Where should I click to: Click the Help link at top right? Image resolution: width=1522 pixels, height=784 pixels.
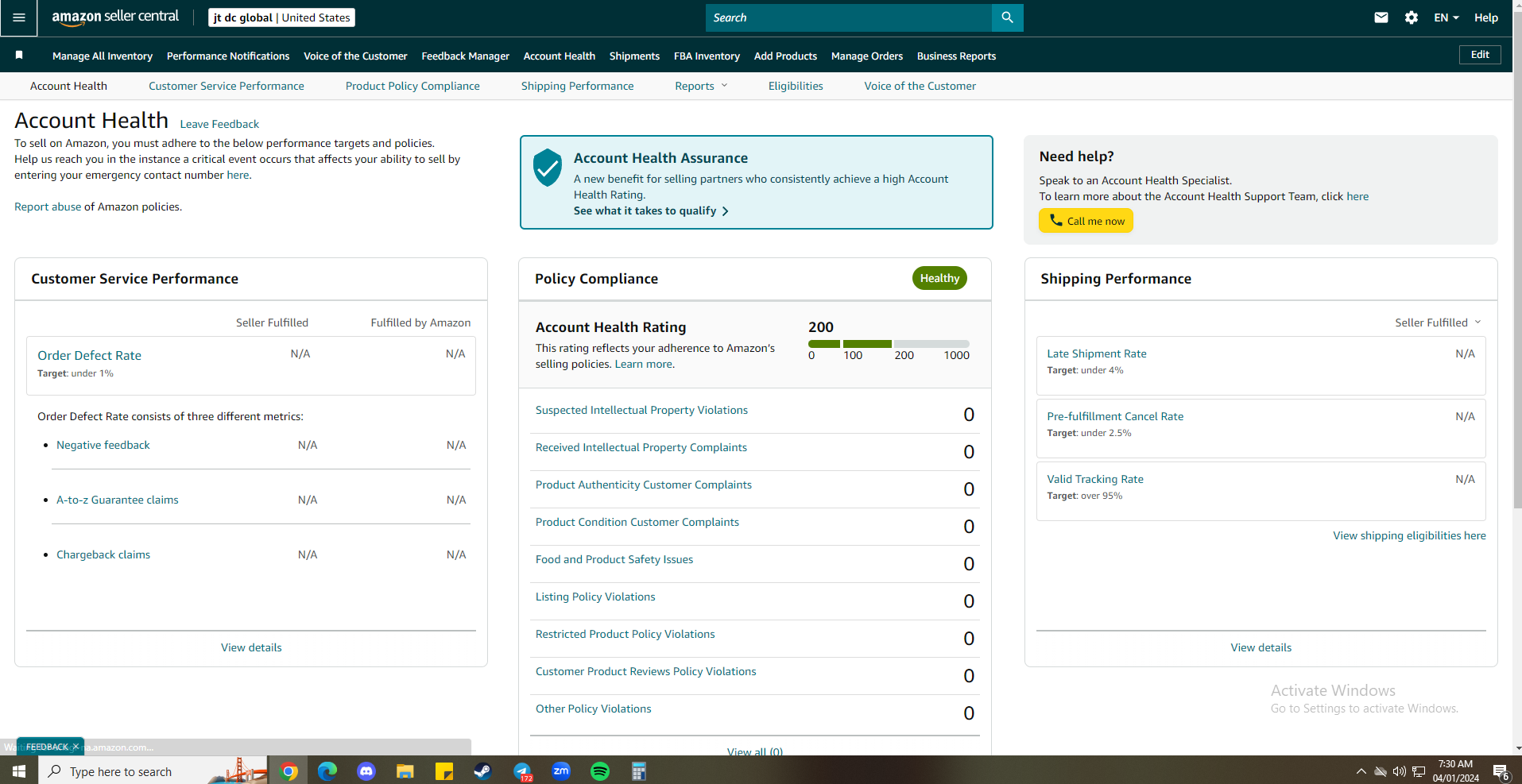(x=1486, y=17)
